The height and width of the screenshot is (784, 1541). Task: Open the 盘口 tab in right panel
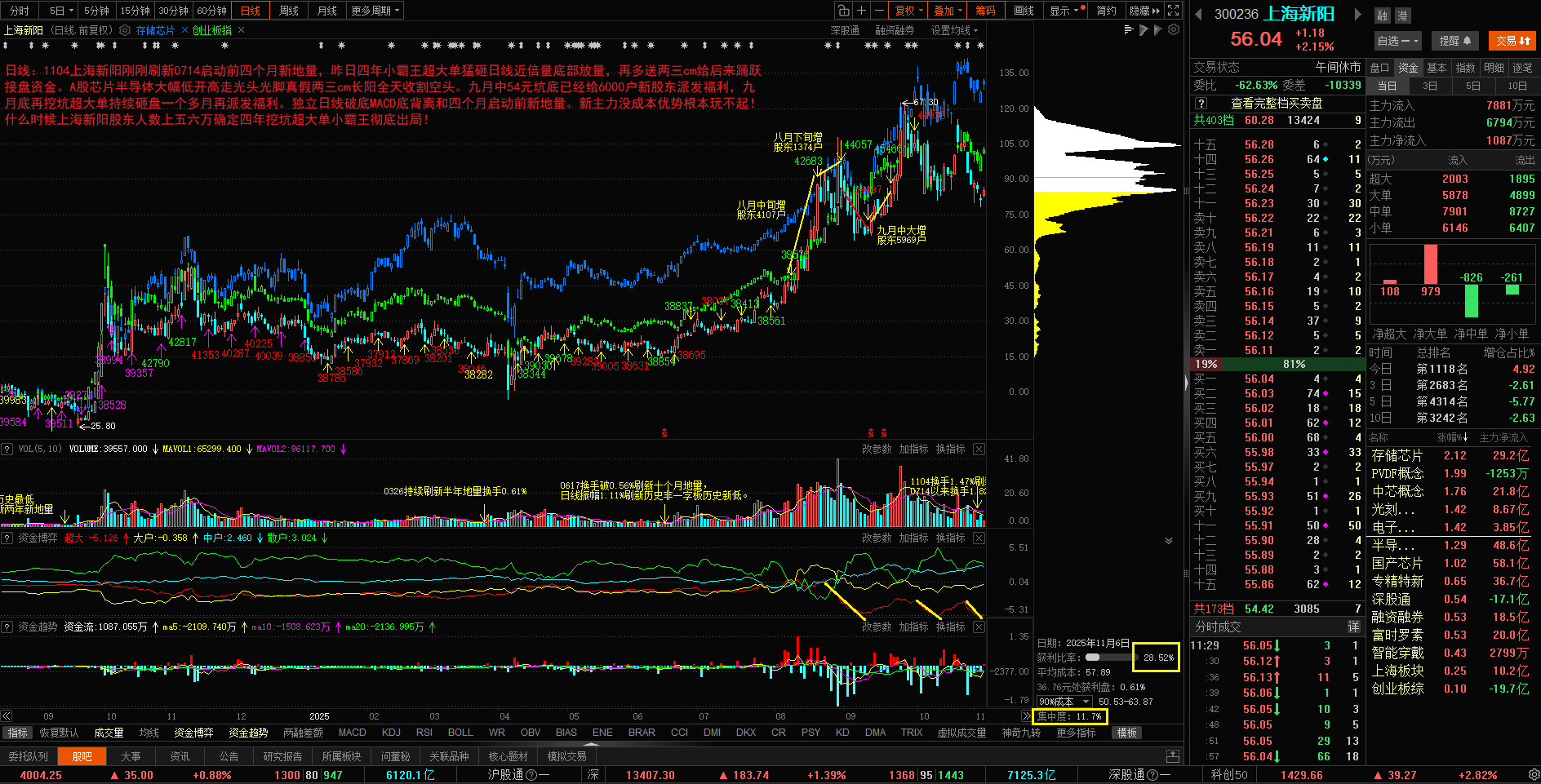tap(1379, 68)
